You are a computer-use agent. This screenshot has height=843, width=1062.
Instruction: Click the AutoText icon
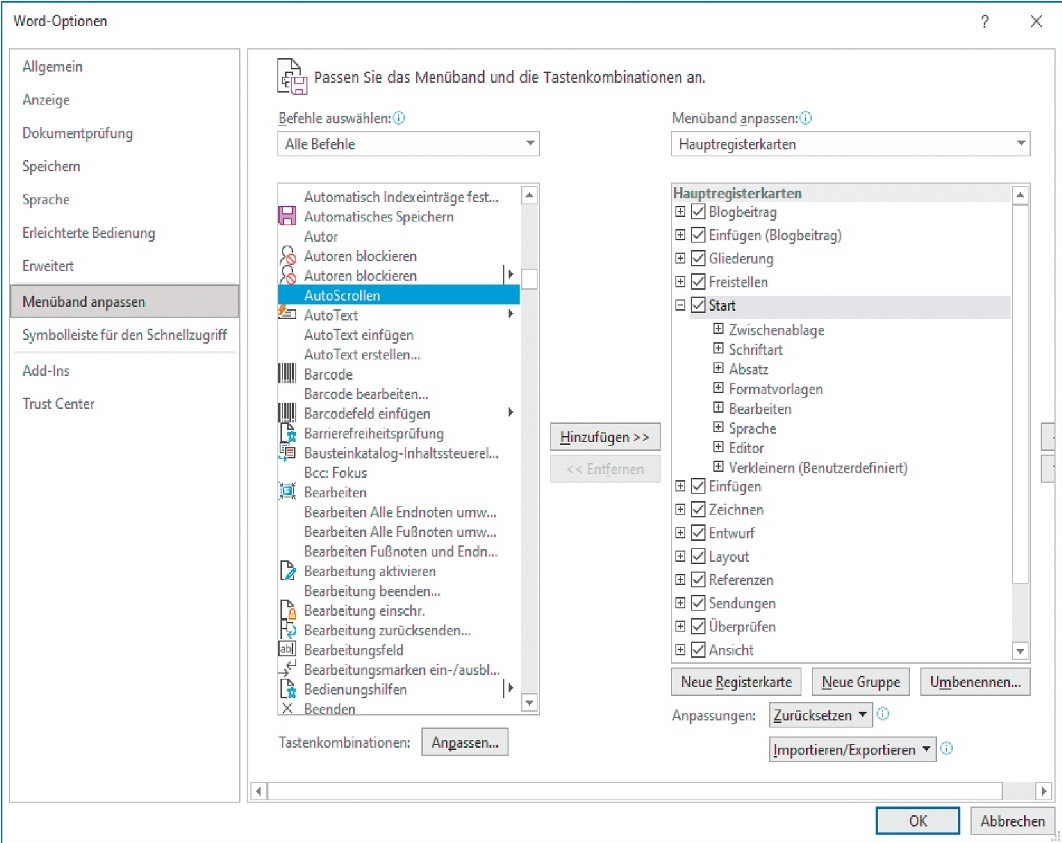pyautogui.click(x=287, y=314)
